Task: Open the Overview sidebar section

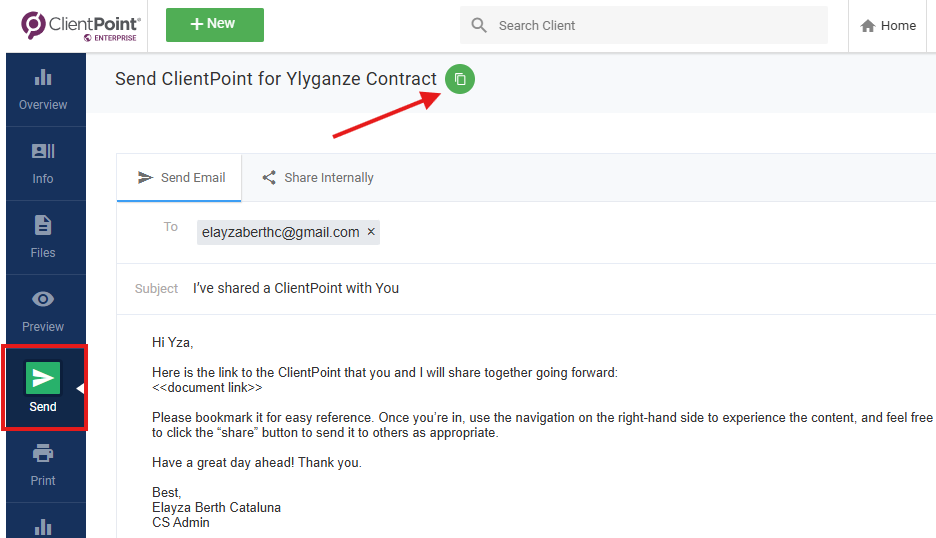Action: click(x=43, y=90)
